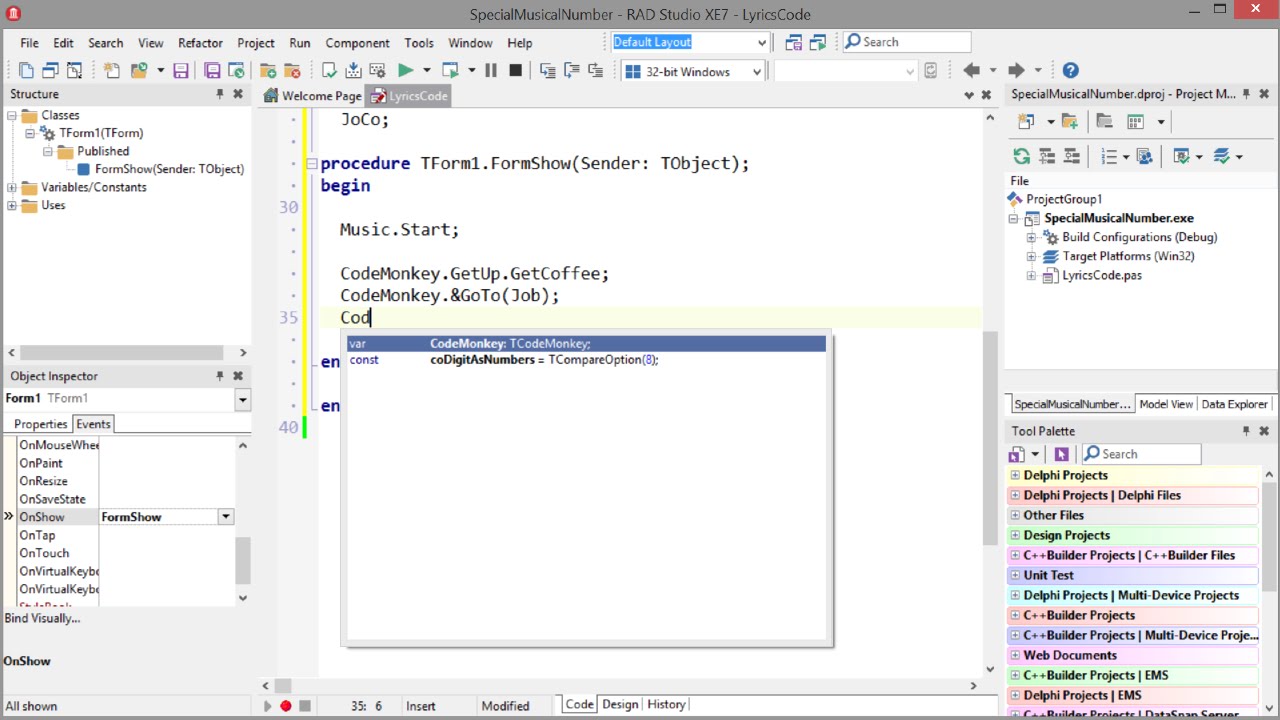Viewport: 1280px width, 720px height.
Task: Toggle the Structure panel pin
Action: click(219, 94)
